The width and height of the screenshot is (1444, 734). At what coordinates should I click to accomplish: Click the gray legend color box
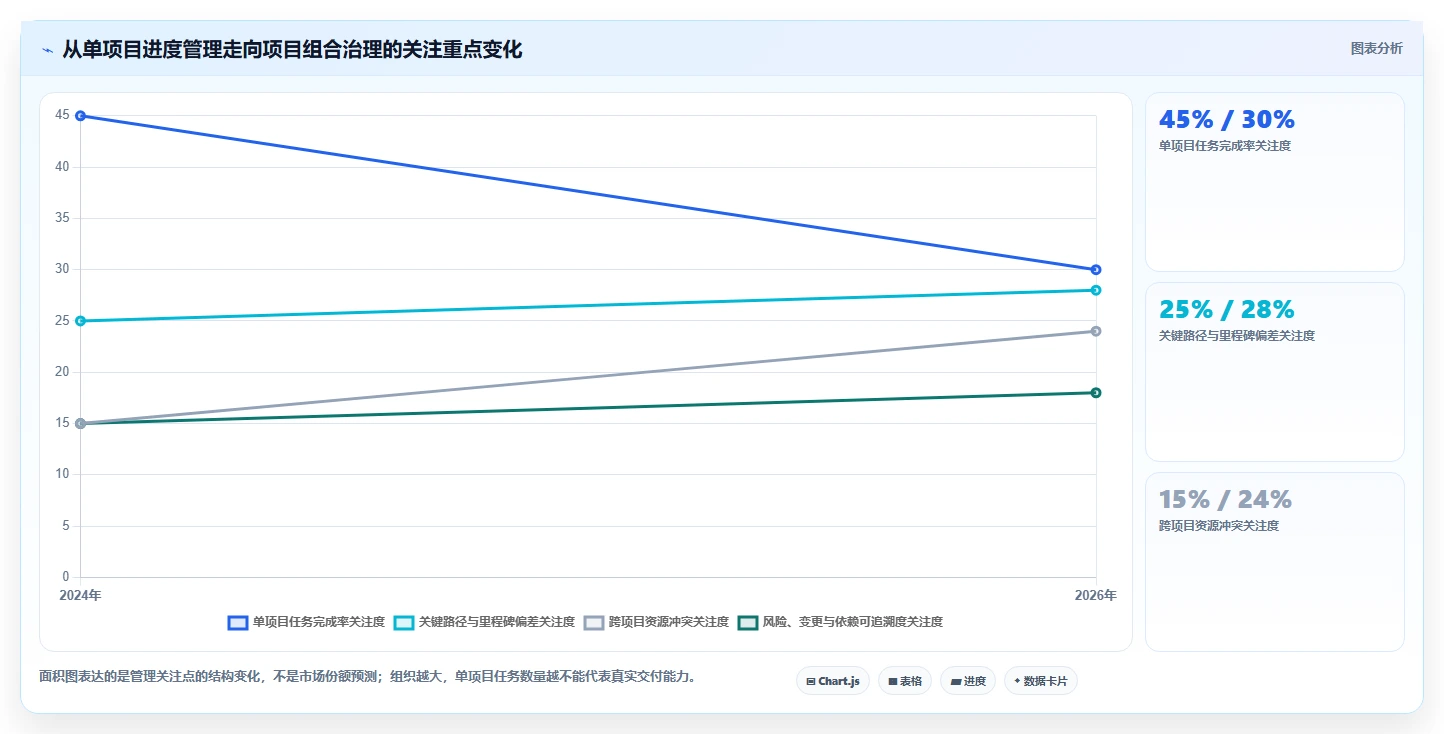[594, 622]
